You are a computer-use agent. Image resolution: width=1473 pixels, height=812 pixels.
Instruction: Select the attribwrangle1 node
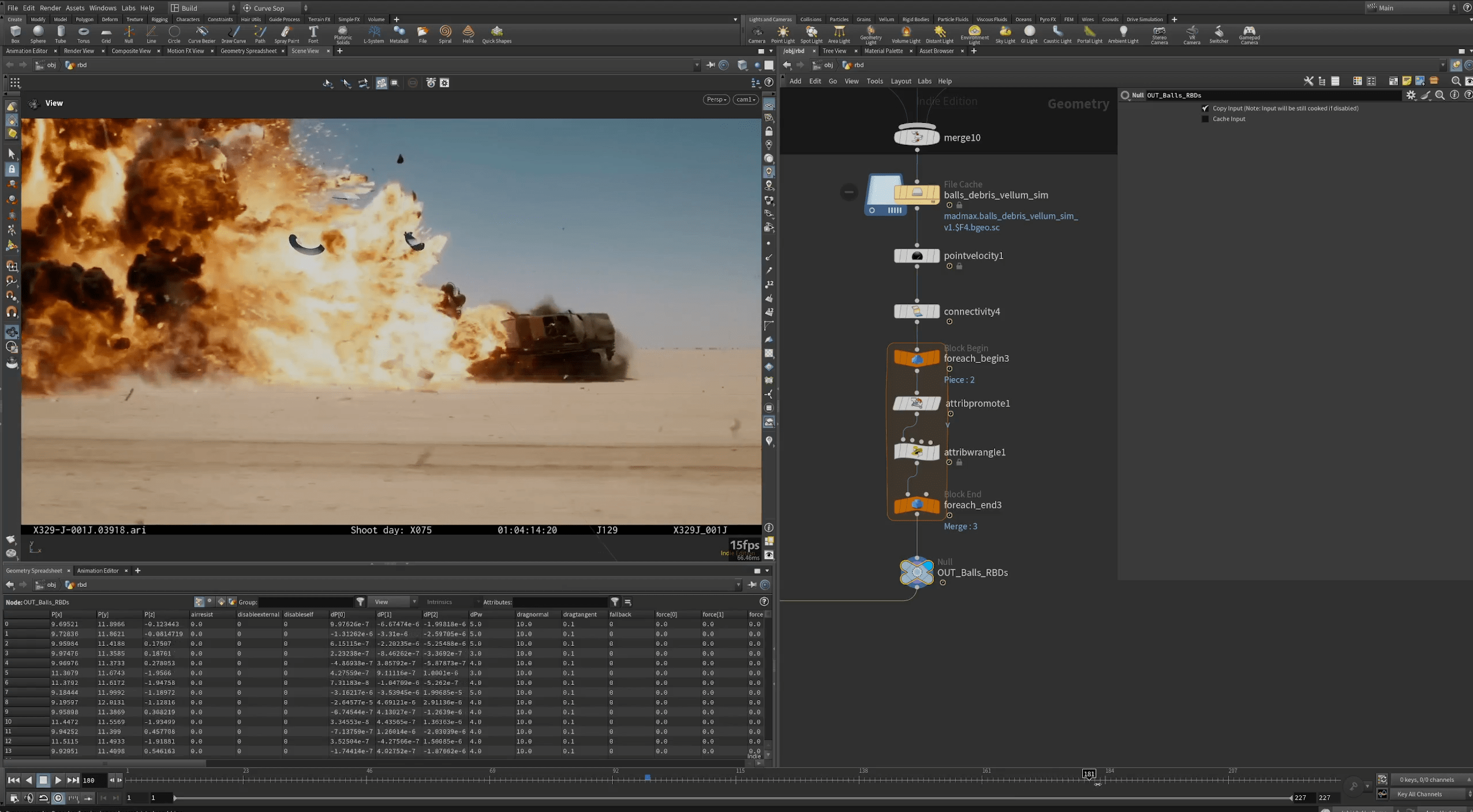tap(917, 452)
